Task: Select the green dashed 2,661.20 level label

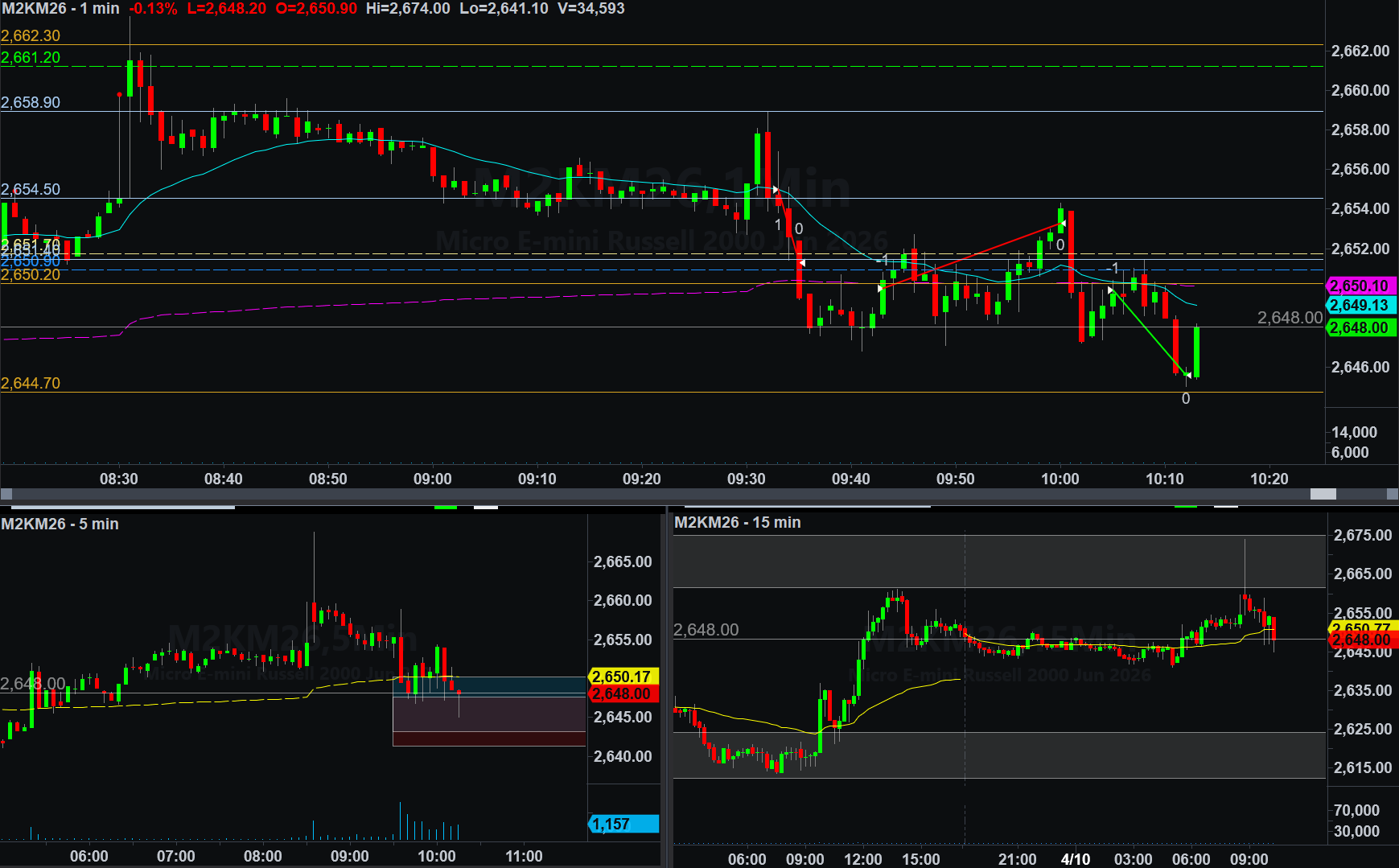Action: pyautogui.click(x=31, y=57)
